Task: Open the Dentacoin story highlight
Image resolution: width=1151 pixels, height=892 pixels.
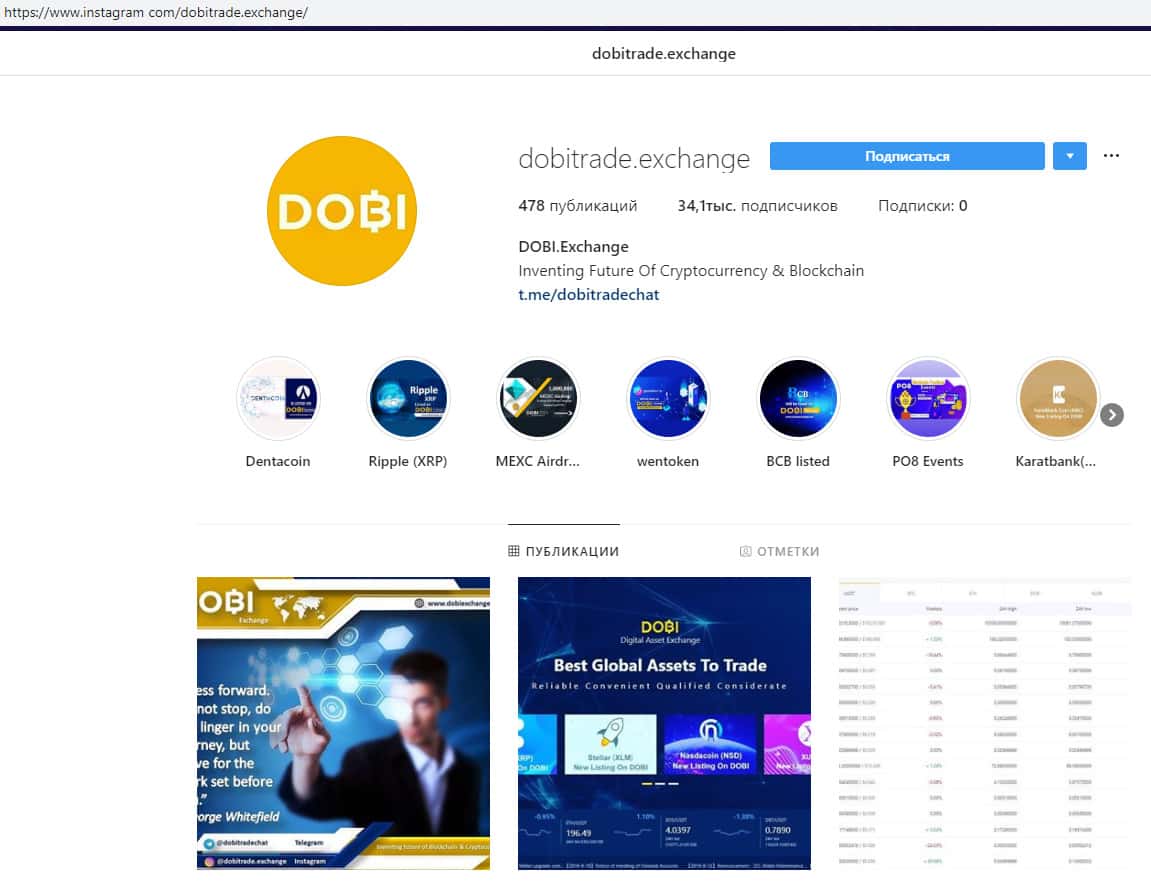Action: pos(278,399)
